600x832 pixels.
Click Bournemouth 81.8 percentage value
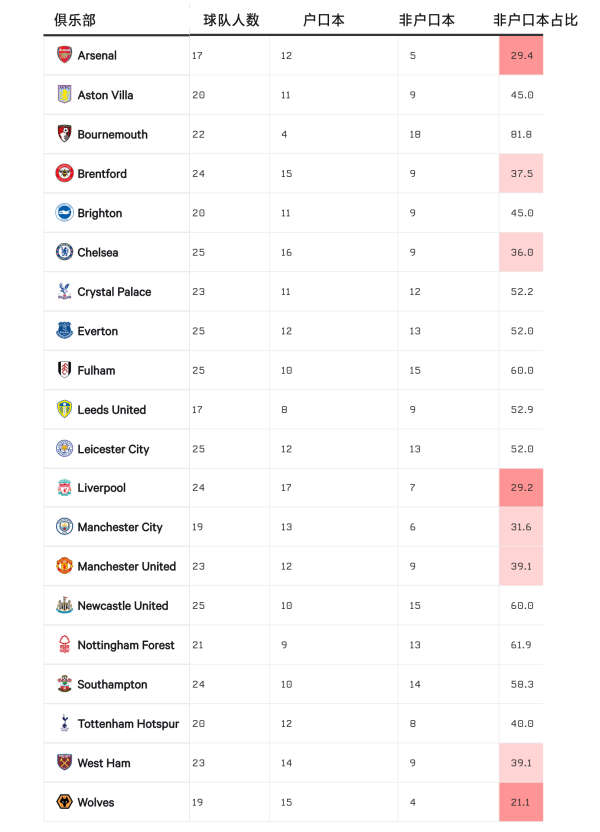[521, 134]
